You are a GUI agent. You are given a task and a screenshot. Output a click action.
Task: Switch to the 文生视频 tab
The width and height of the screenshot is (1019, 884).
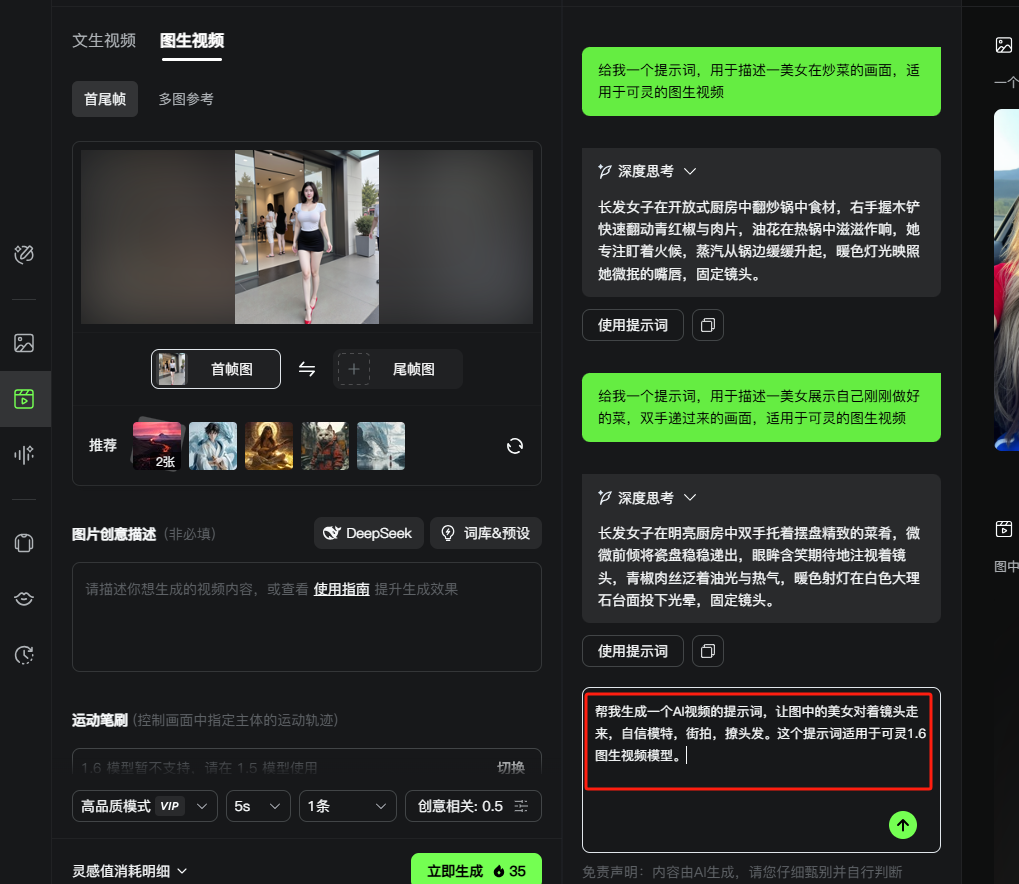[x=104, y=40]
